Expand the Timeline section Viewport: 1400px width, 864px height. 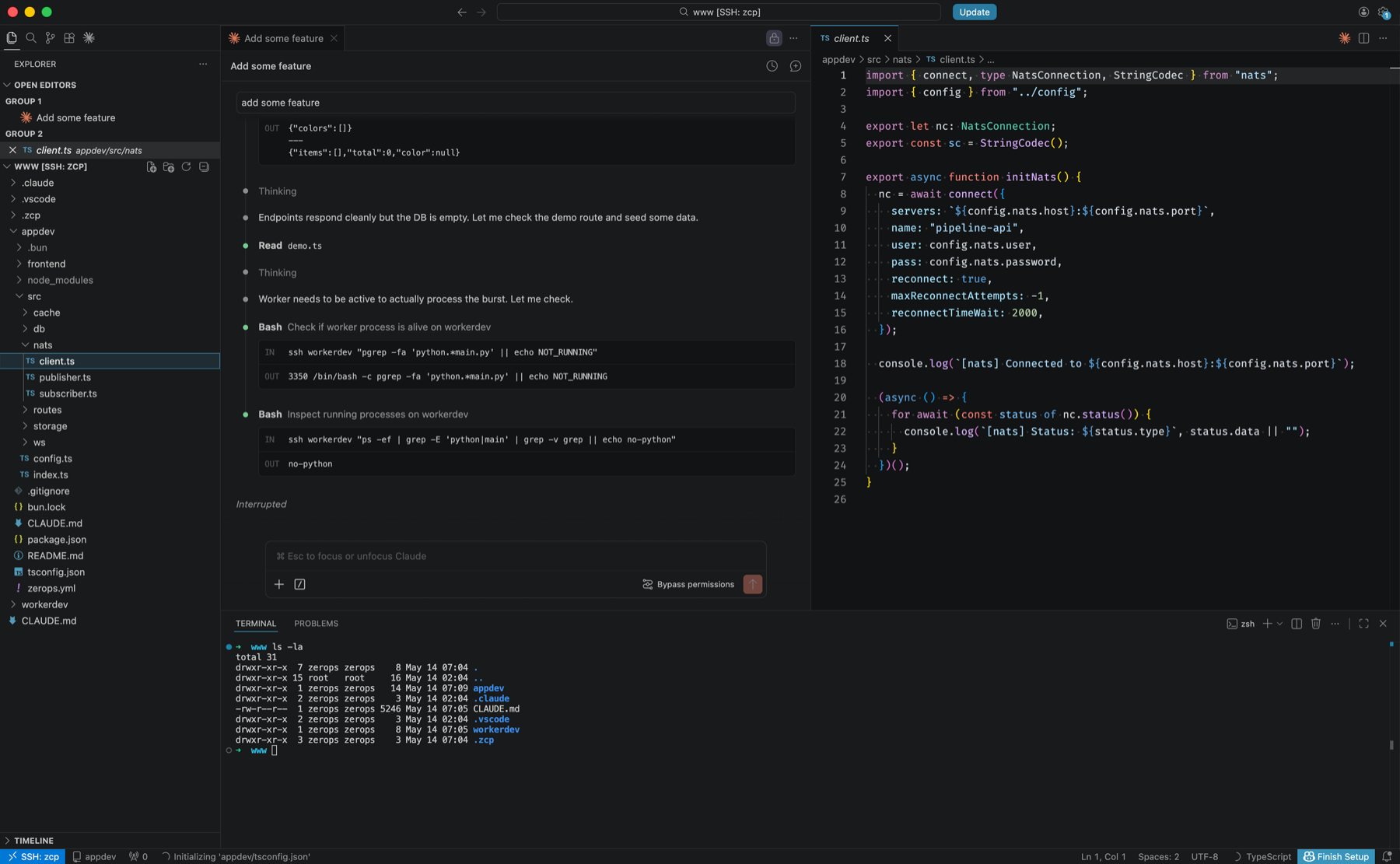coord(33,840)
